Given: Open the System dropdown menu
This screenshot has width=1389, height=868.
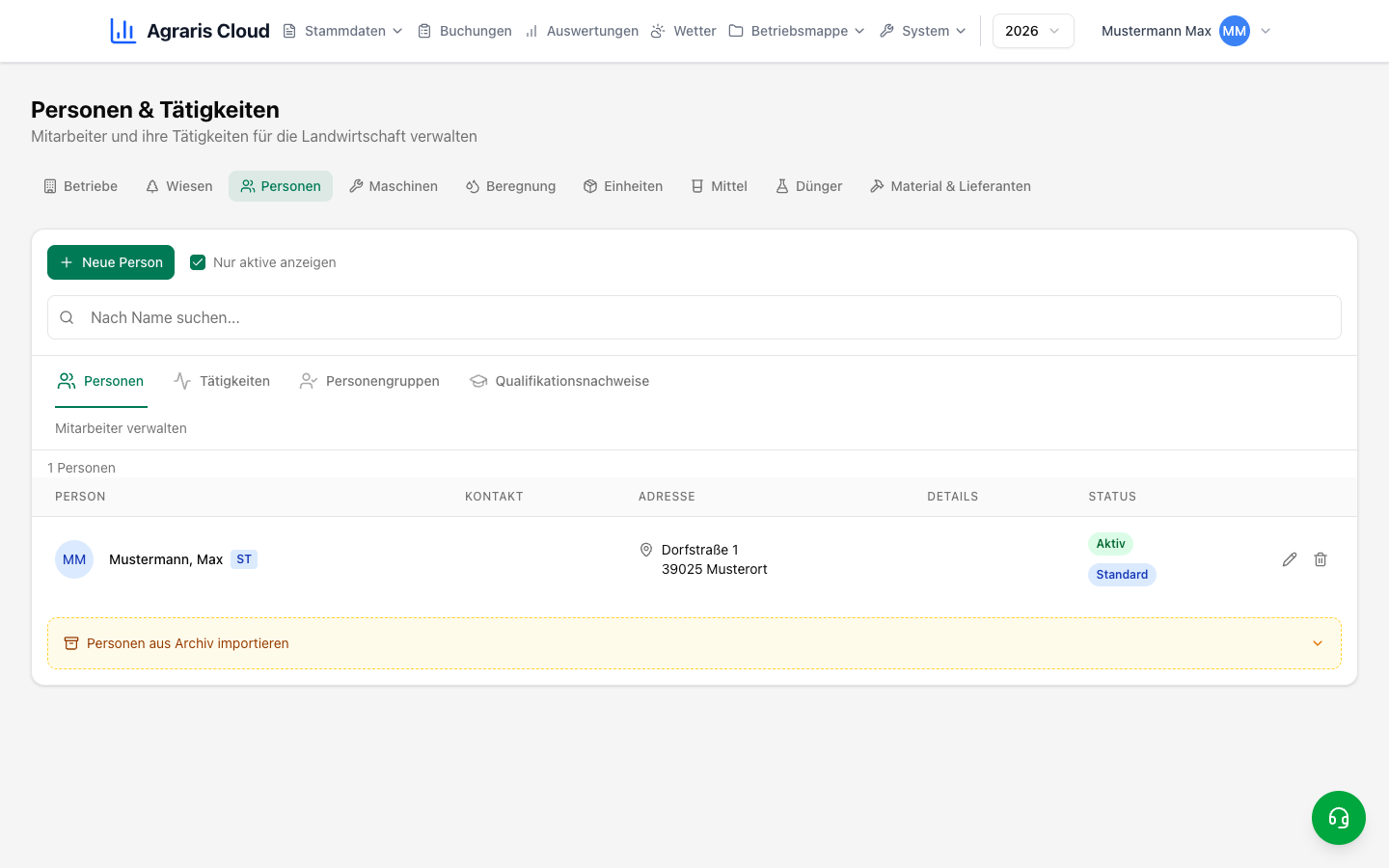Looking at the screenshot, I should 923,31.
